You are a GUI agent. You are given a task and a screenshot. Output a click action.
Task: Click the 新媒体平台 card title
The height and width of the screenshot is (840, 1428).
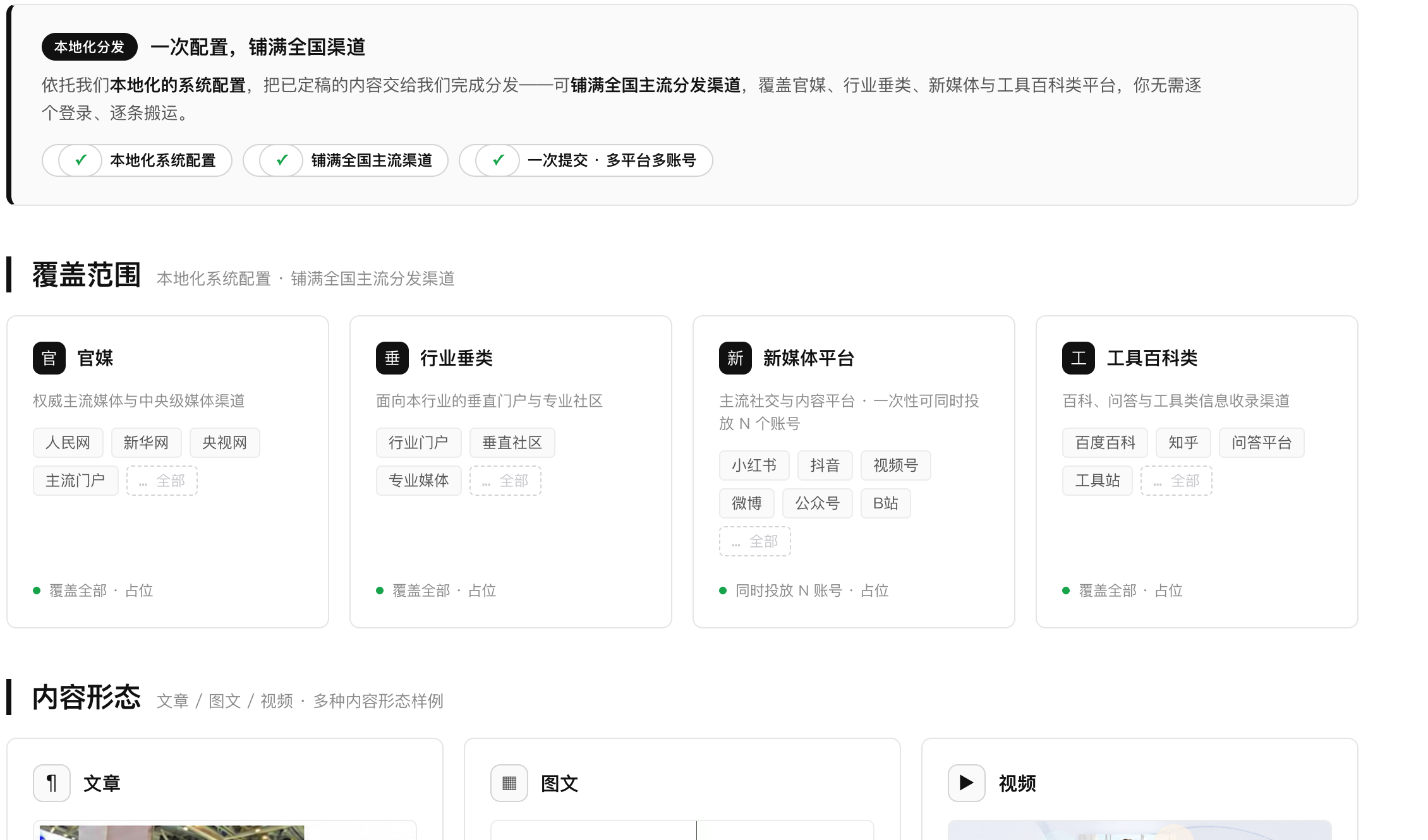[809, 358]
